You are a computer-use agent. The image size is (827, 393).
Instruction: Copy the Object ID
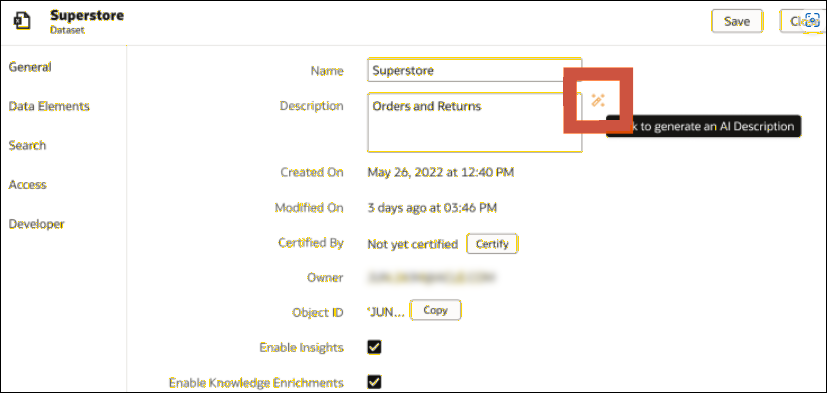tap(435, 310)
